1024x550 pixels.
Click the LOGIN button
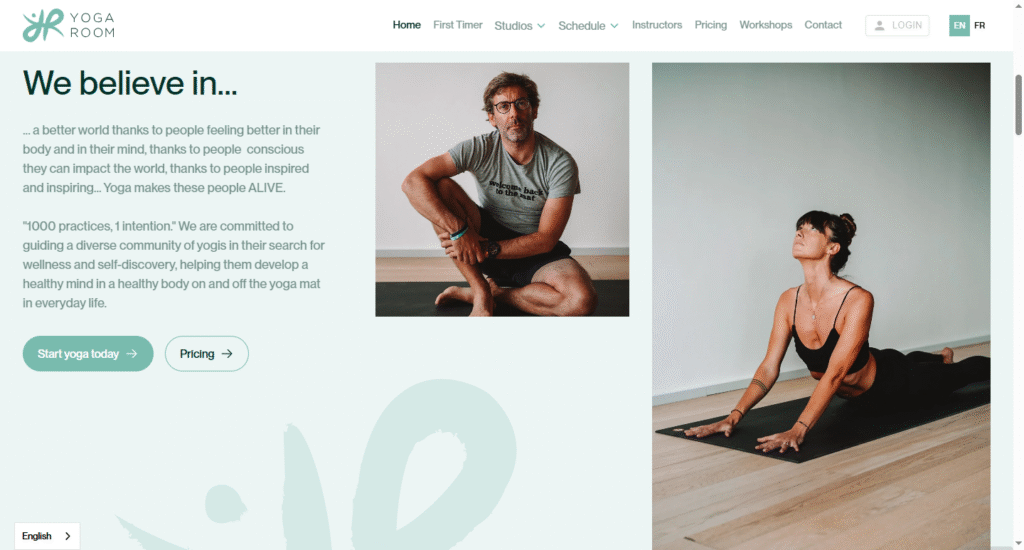(x=897, y=25)
